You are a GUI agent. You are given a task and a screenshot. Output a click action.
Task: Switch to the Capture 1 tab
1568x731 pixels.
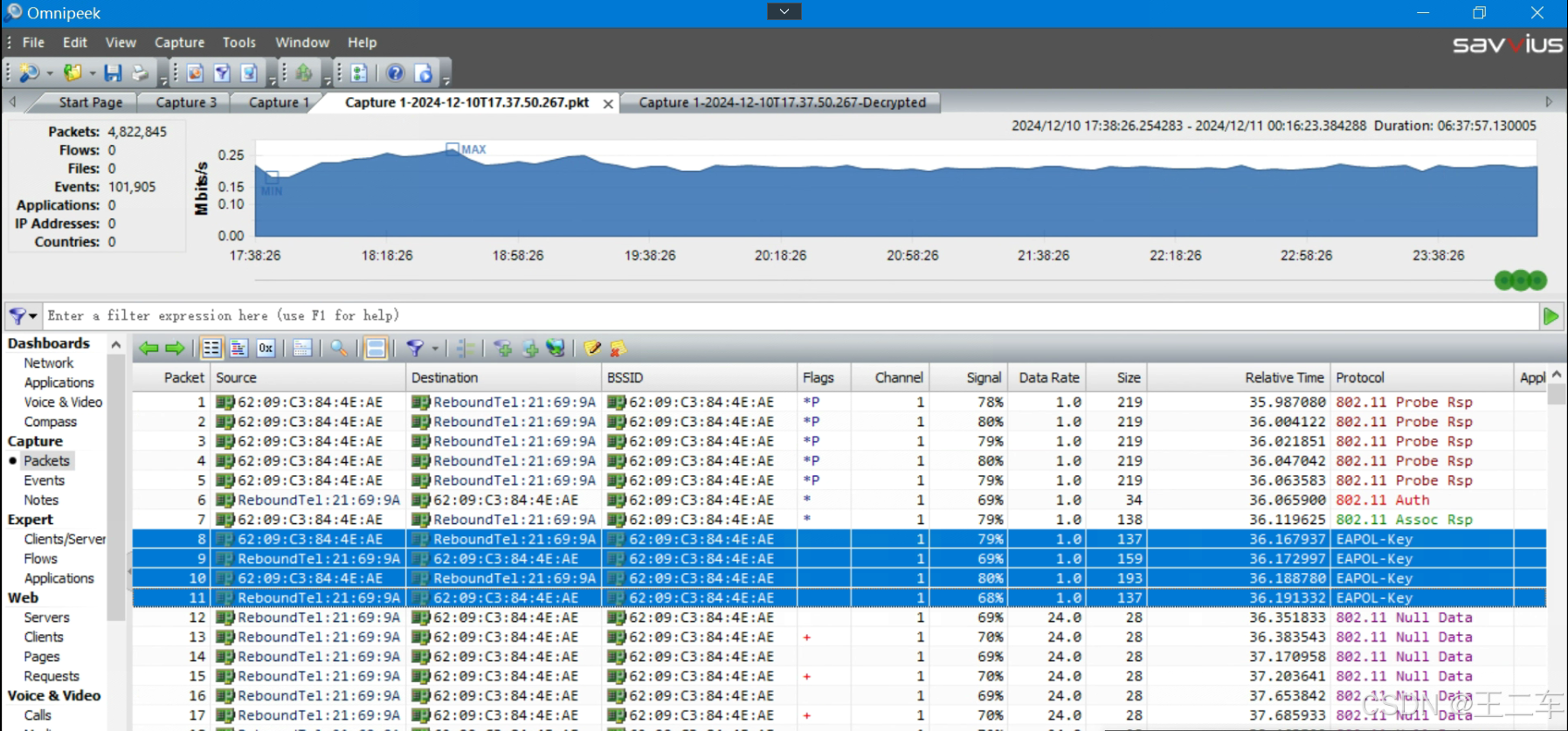click(279, 102)
